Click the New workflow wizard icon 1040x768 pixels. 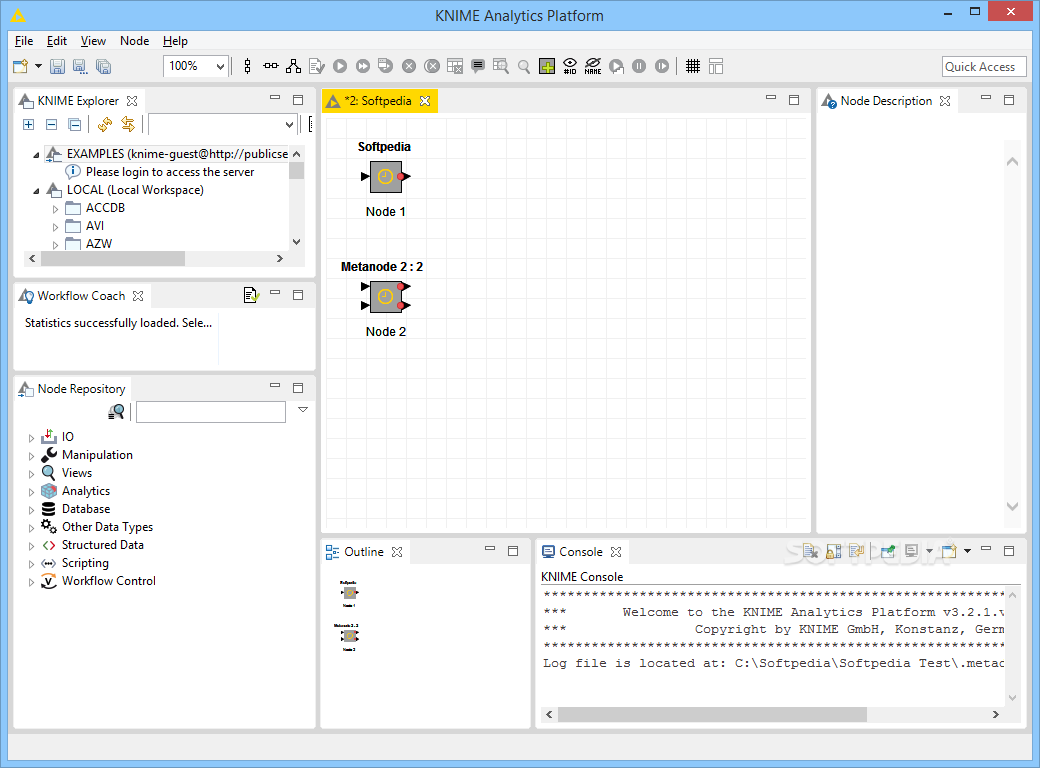(x=21, y=66)
